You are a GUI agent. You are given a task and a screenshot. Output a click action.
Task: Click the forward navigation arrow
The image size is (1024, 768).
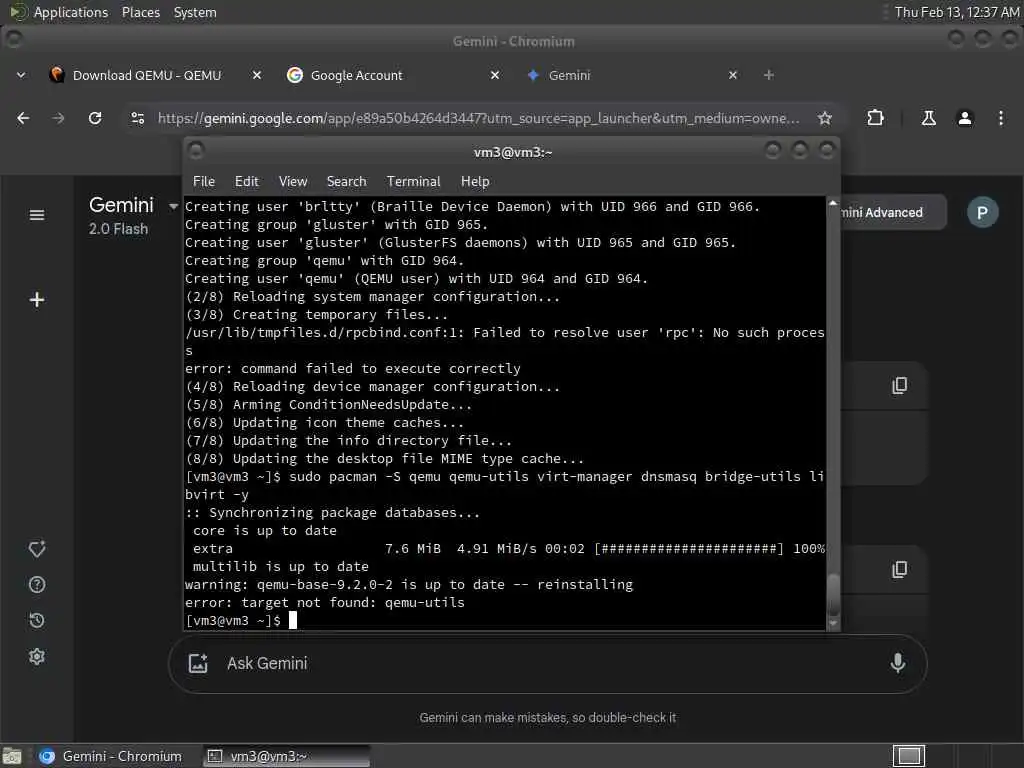(58, 118)
